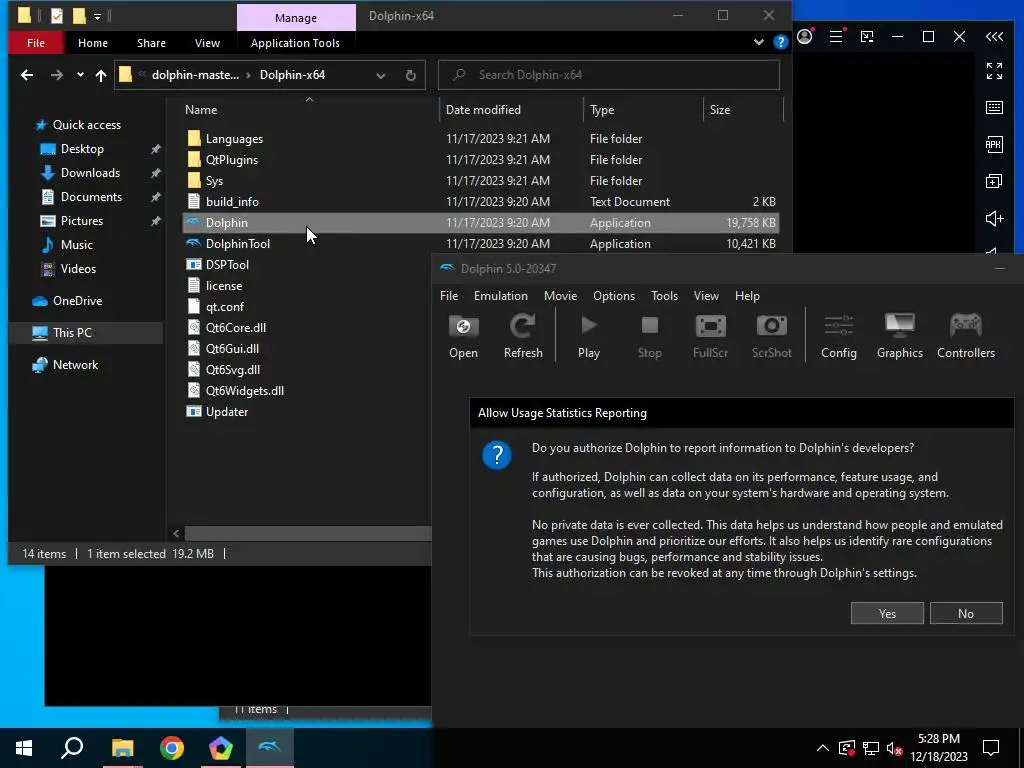Sort files by the Type column header
1024x768 pixels.
643,110
